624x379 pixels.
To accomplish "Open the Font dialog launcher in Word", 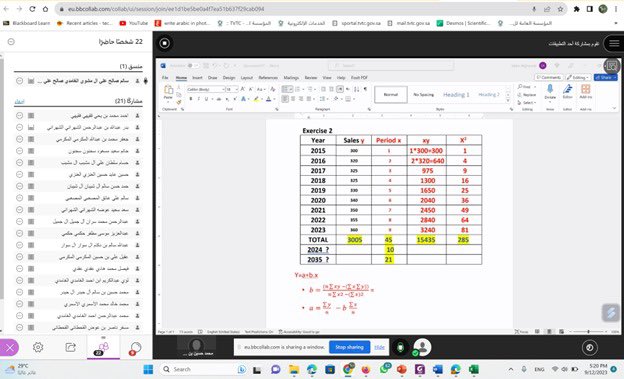I will pos(277,109).
